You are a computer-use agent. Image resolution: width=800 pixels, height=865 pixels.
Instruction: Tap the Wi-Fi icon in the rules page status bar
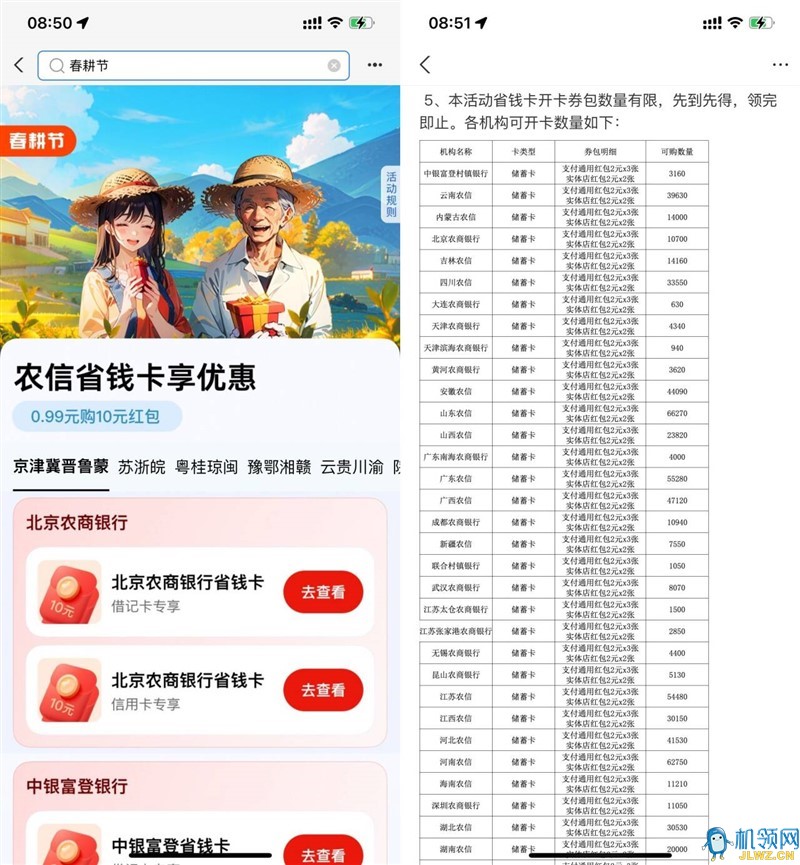(x=735, y=23)
